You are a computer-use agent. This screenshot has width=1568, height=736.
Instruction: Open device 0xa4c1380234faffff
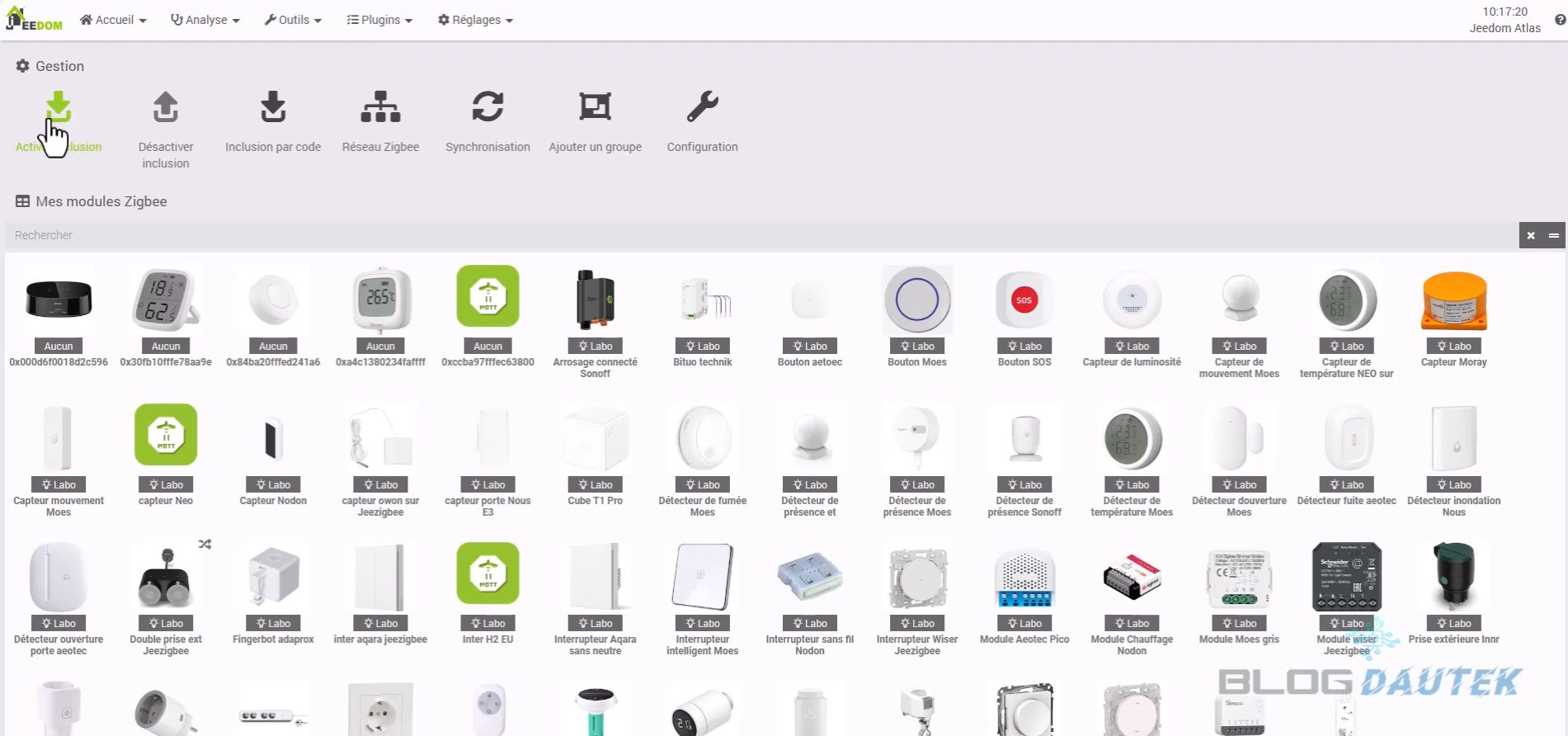click(380, 317)
